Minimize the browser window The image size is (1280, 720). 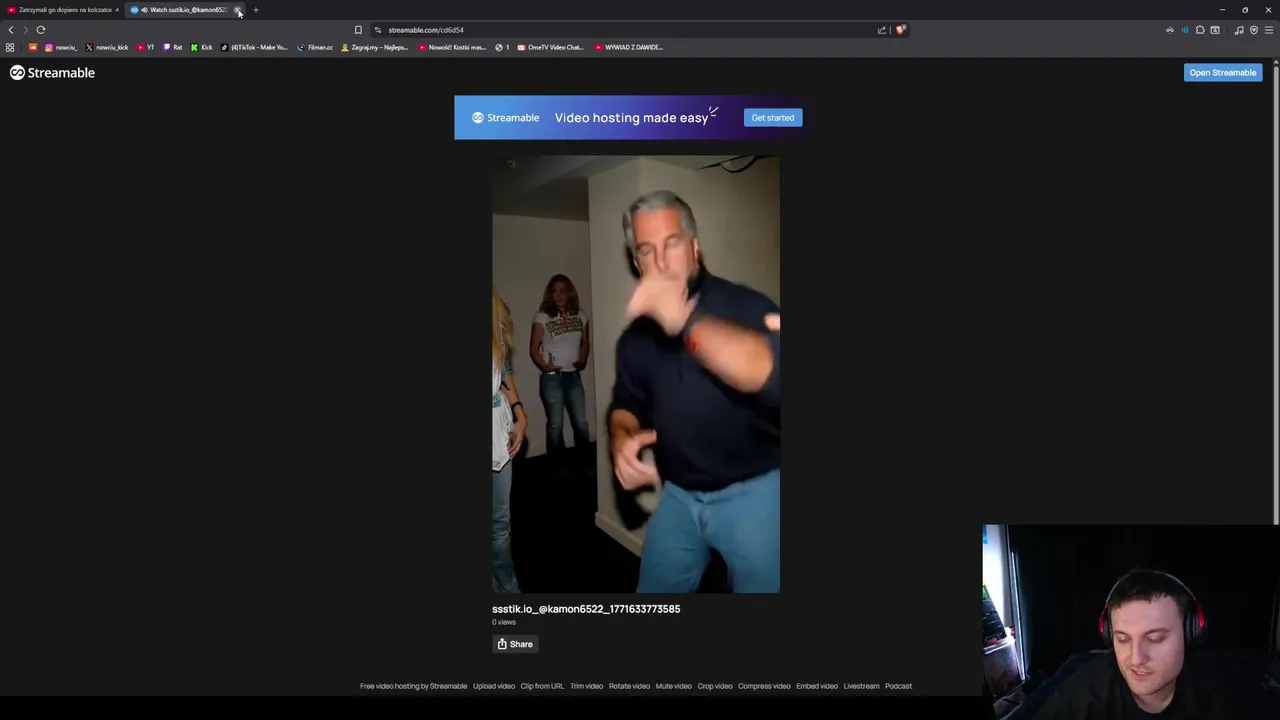1222,10
